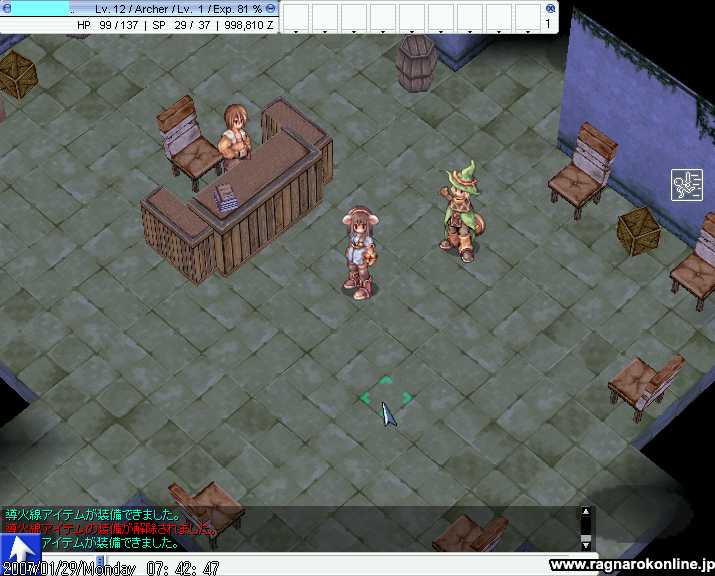Close the hotkey shortcut bar
The height and width of the screenshot is (576, 715).
click(x=550, y=8)
